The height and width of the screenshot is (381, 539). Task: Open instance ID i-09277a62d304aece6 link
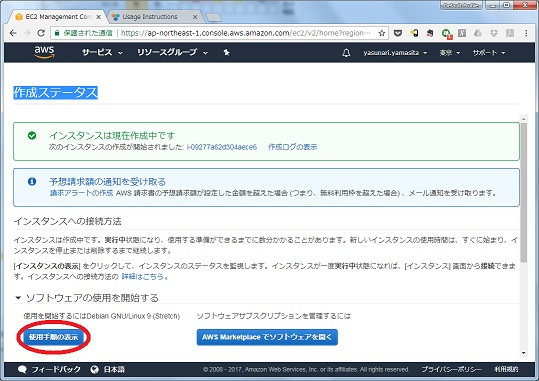click(x=222, y=147)
